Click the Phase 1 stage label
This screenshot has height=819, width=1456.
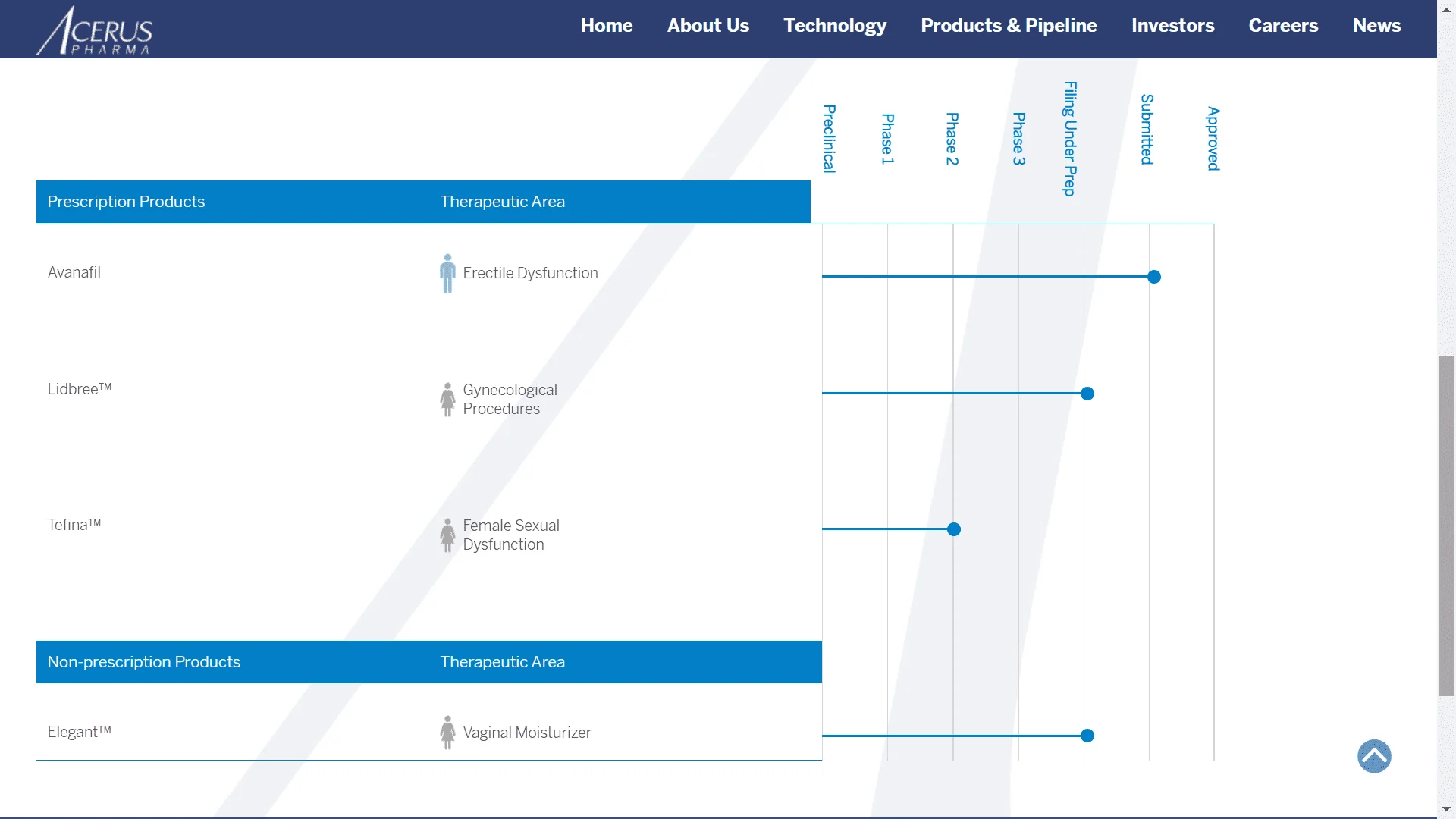pos(888,139)
